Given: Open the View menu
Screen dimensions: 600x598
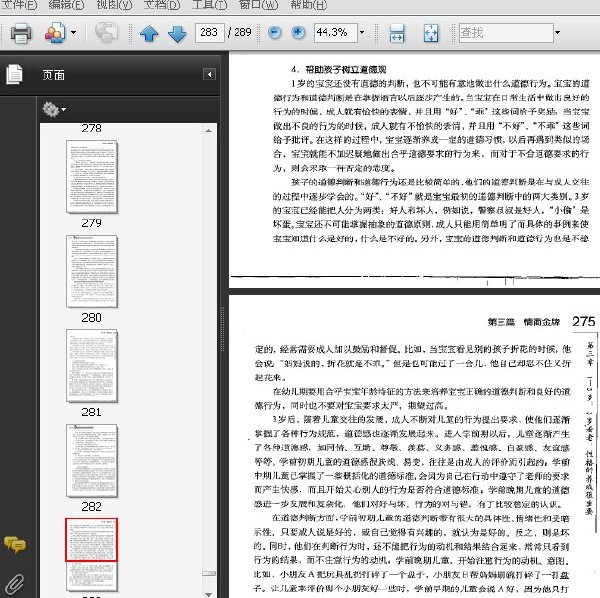Looking at the screenshot, I should 114,5.
